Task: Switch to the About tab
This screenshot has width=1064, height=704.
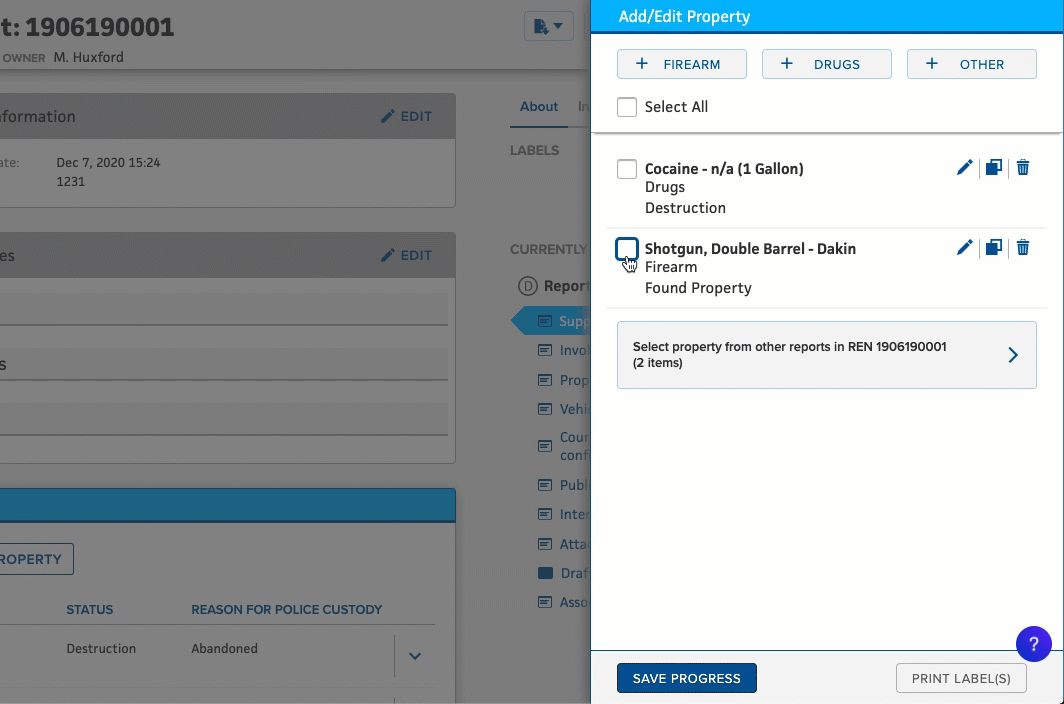Action: [x=539, y=107]
